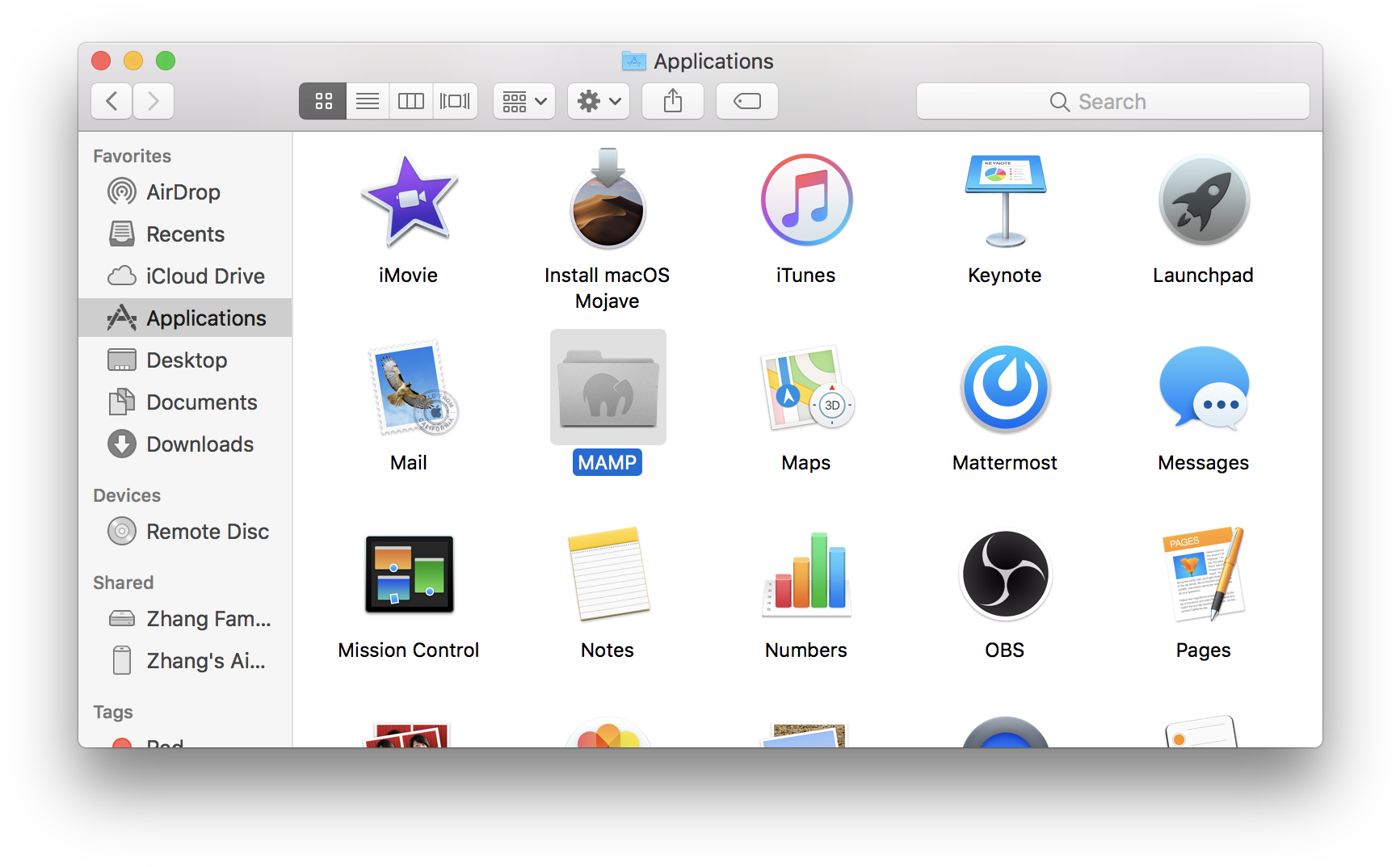Click the Share toolbar button
The image size is (1400, 867).
[673, 101]
